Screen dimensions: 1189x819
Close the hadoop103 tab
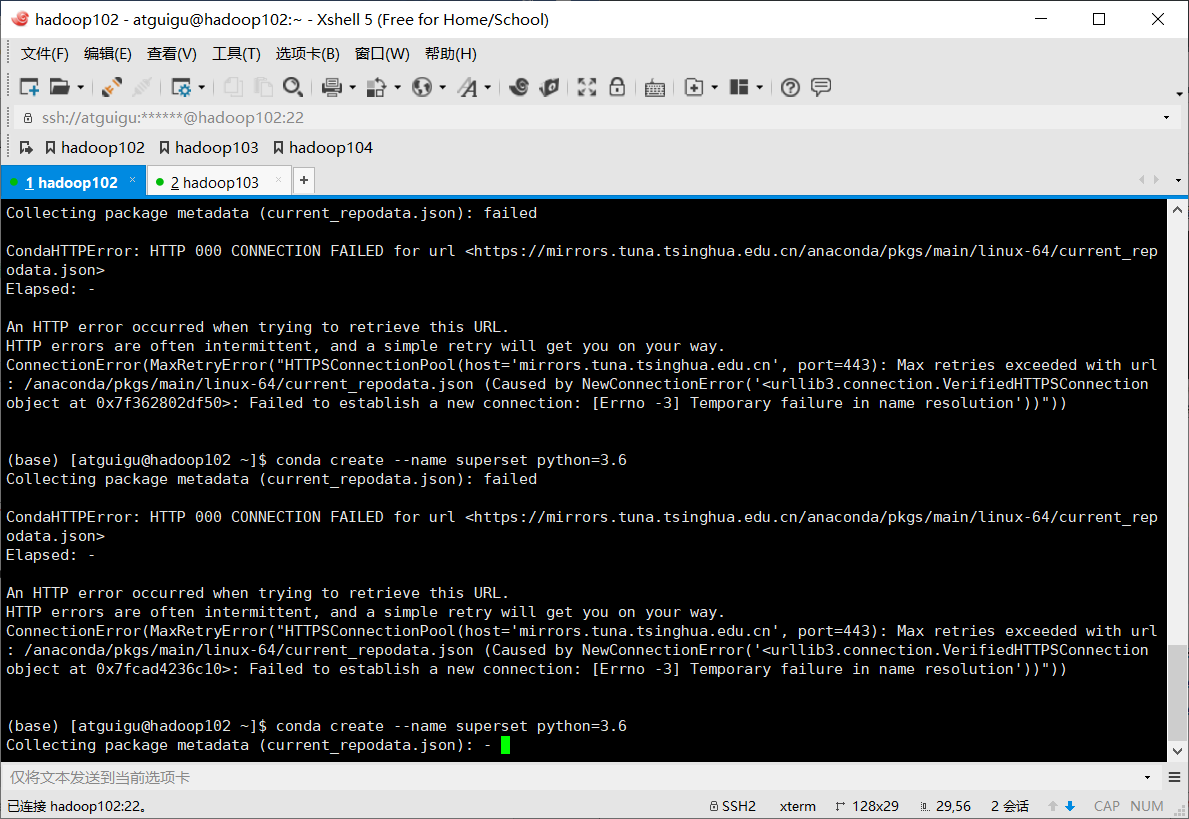(x=278, y=180)
